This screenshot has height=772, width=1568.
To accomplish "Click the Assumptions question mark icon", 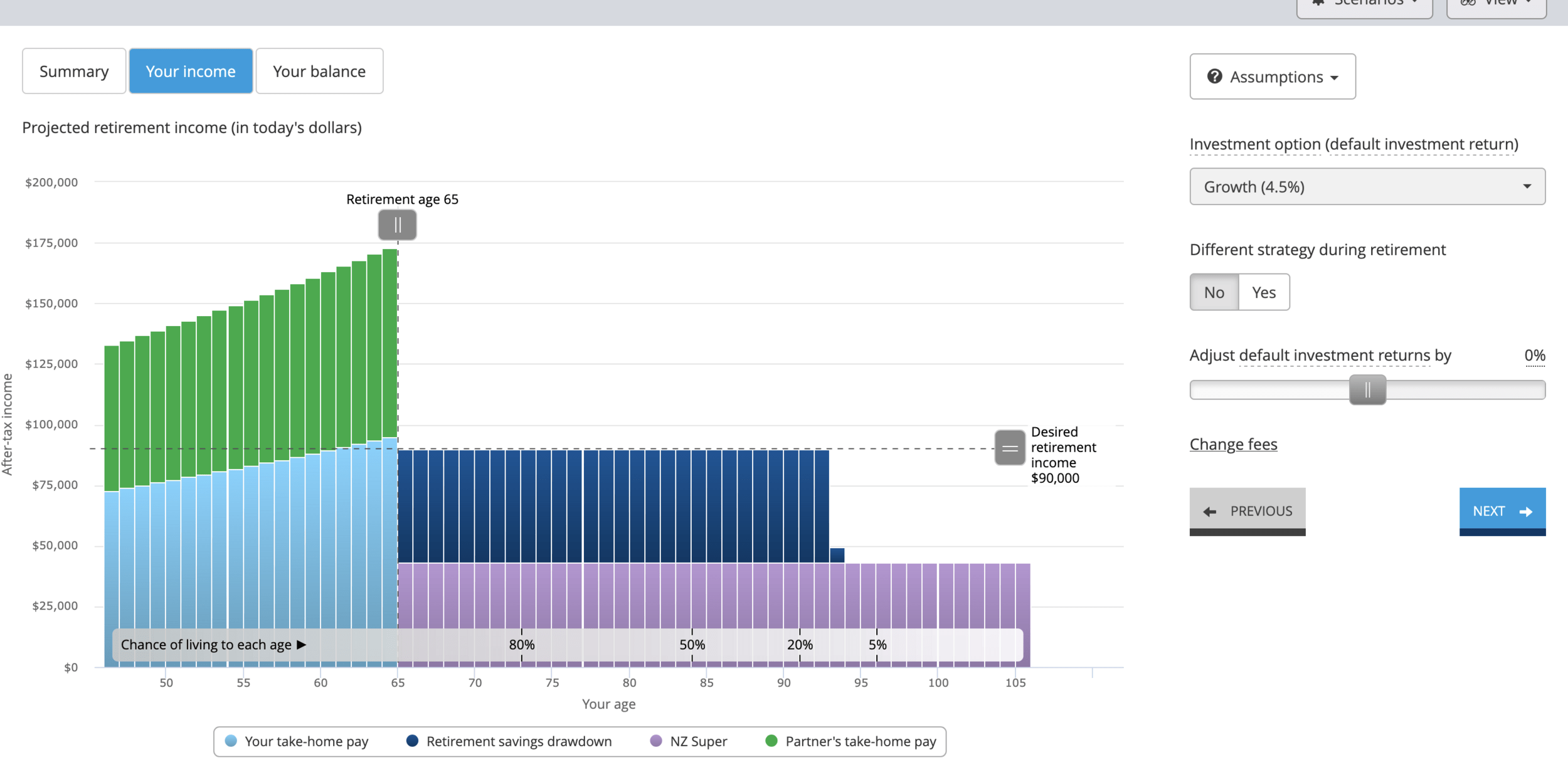I will 1214,77.
